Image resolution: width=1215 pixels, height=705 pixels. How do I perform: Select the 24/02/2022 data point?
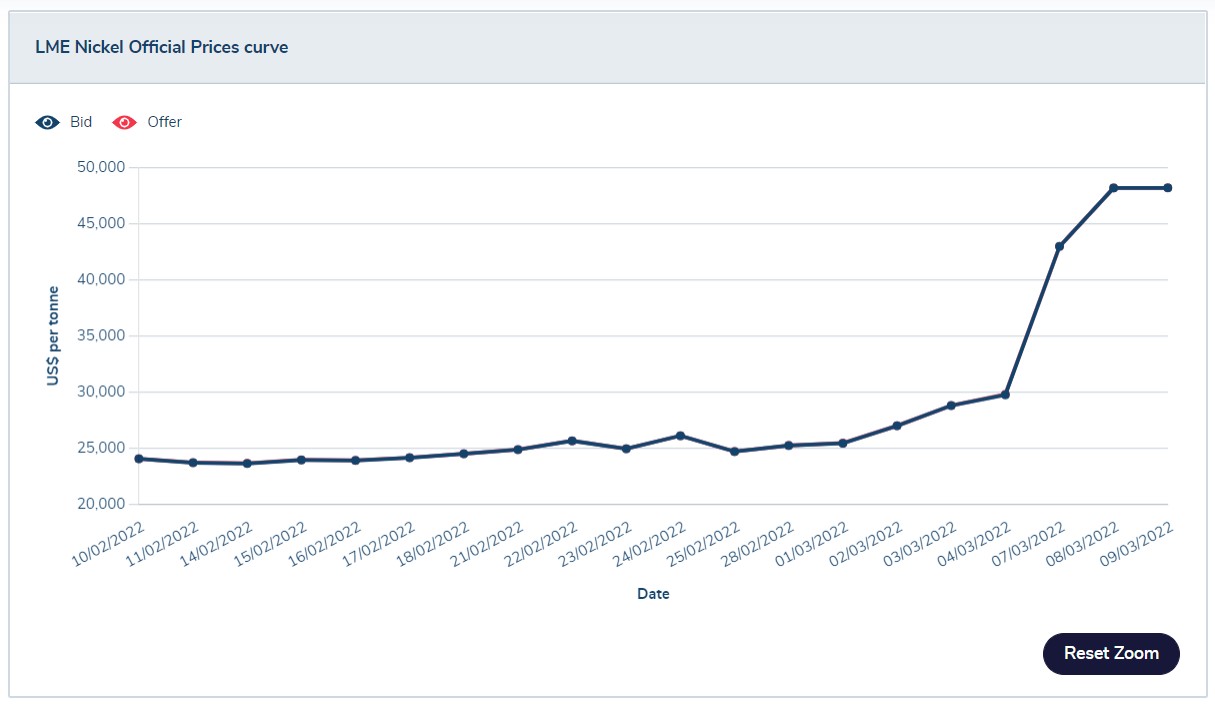point(680,435)
